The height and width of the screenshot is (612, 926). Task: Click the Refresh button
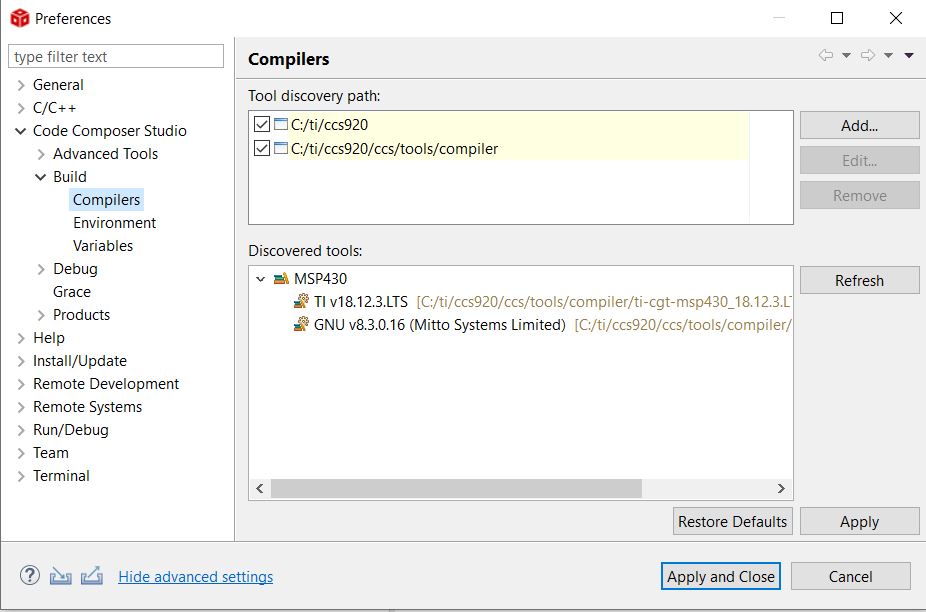(x=859, y=280)
